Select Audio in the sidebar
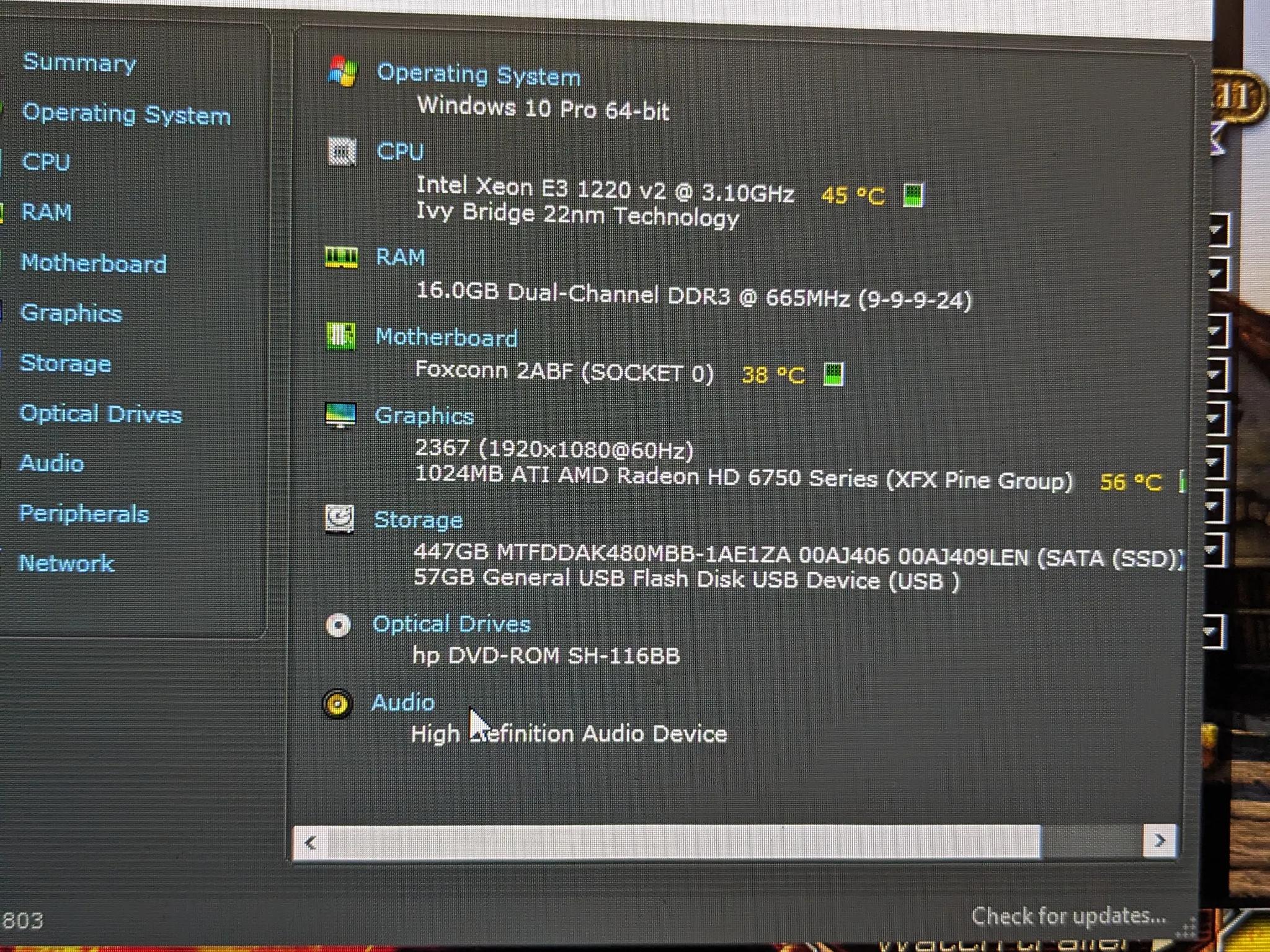 coord(51,464)
